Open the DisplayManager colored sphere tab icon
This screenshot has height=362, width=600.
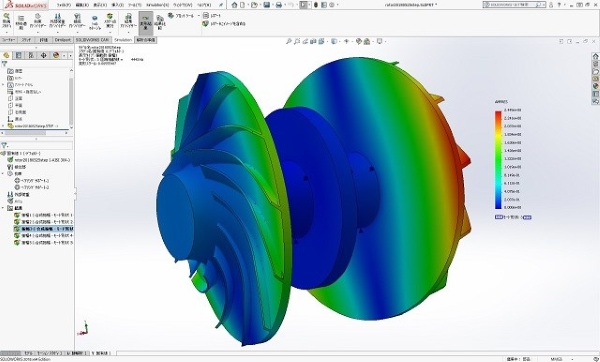[56, 55]
